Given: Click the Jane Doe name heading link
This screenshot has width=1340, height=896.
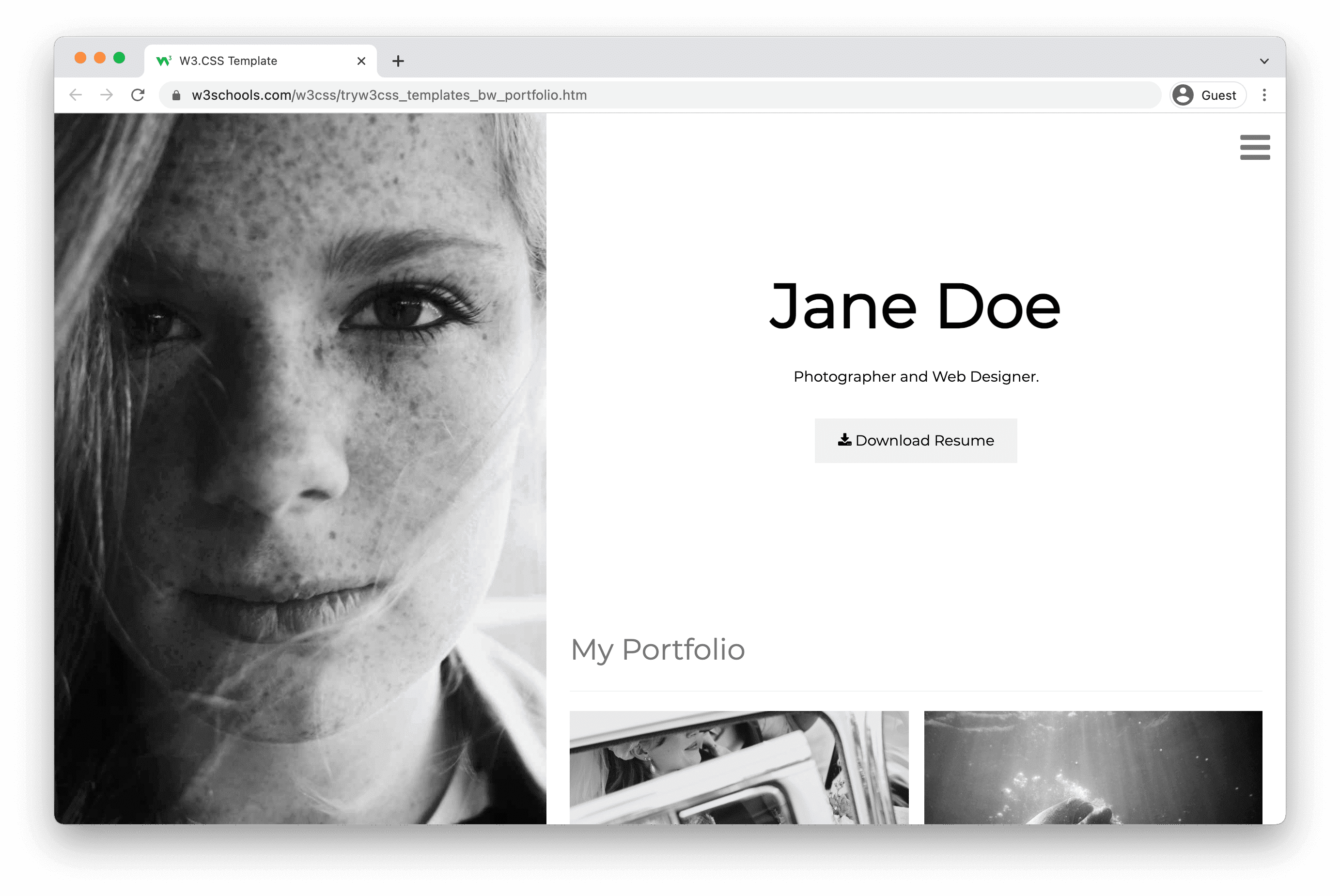Looking at the screenshot, I should pyautogui.click(x=915, y=305).
